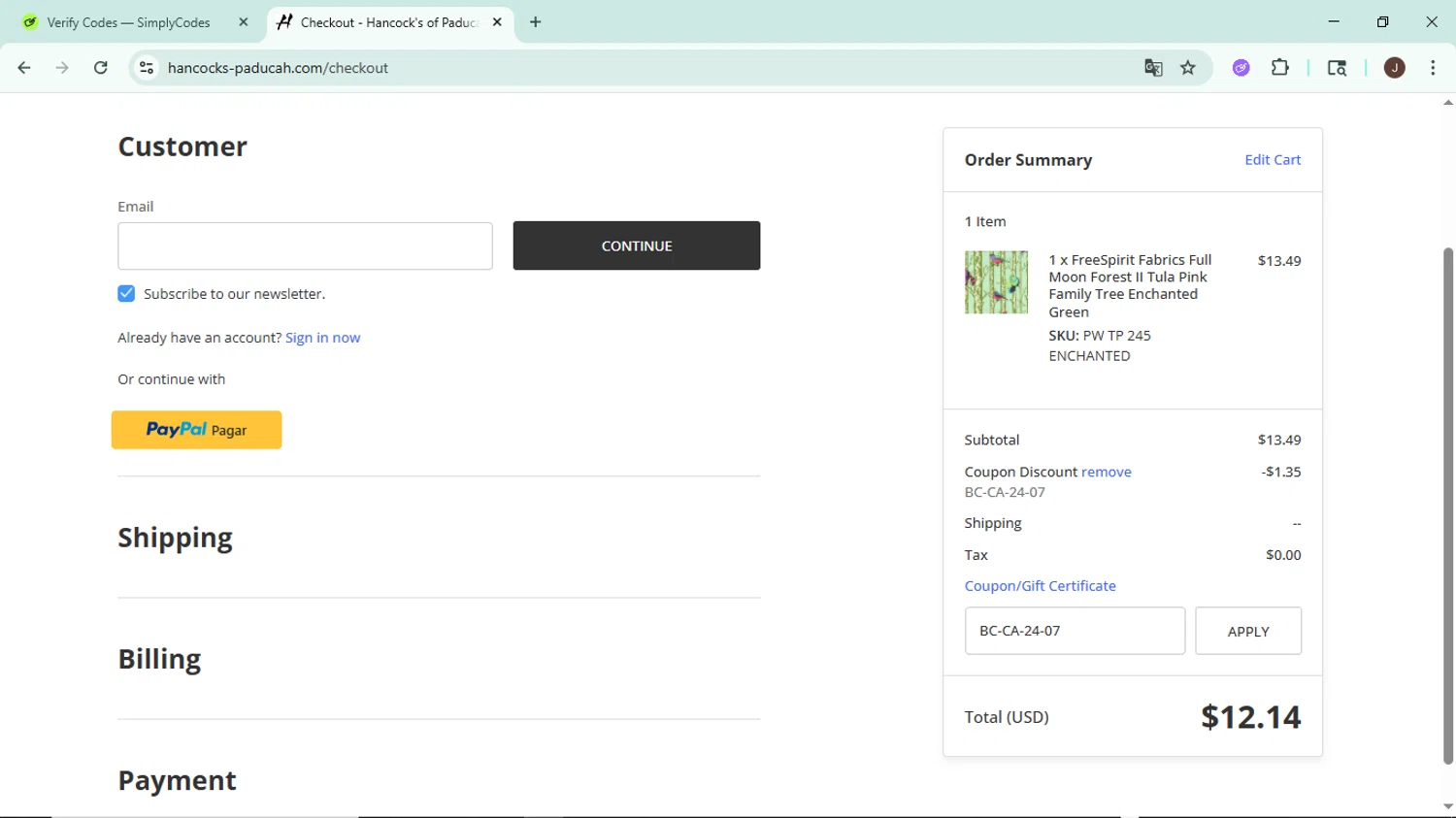The width and height of the screenshot is (1456, 818).
Task: Click the scrollbar up arrow
Action: (x=1448, y=102)
